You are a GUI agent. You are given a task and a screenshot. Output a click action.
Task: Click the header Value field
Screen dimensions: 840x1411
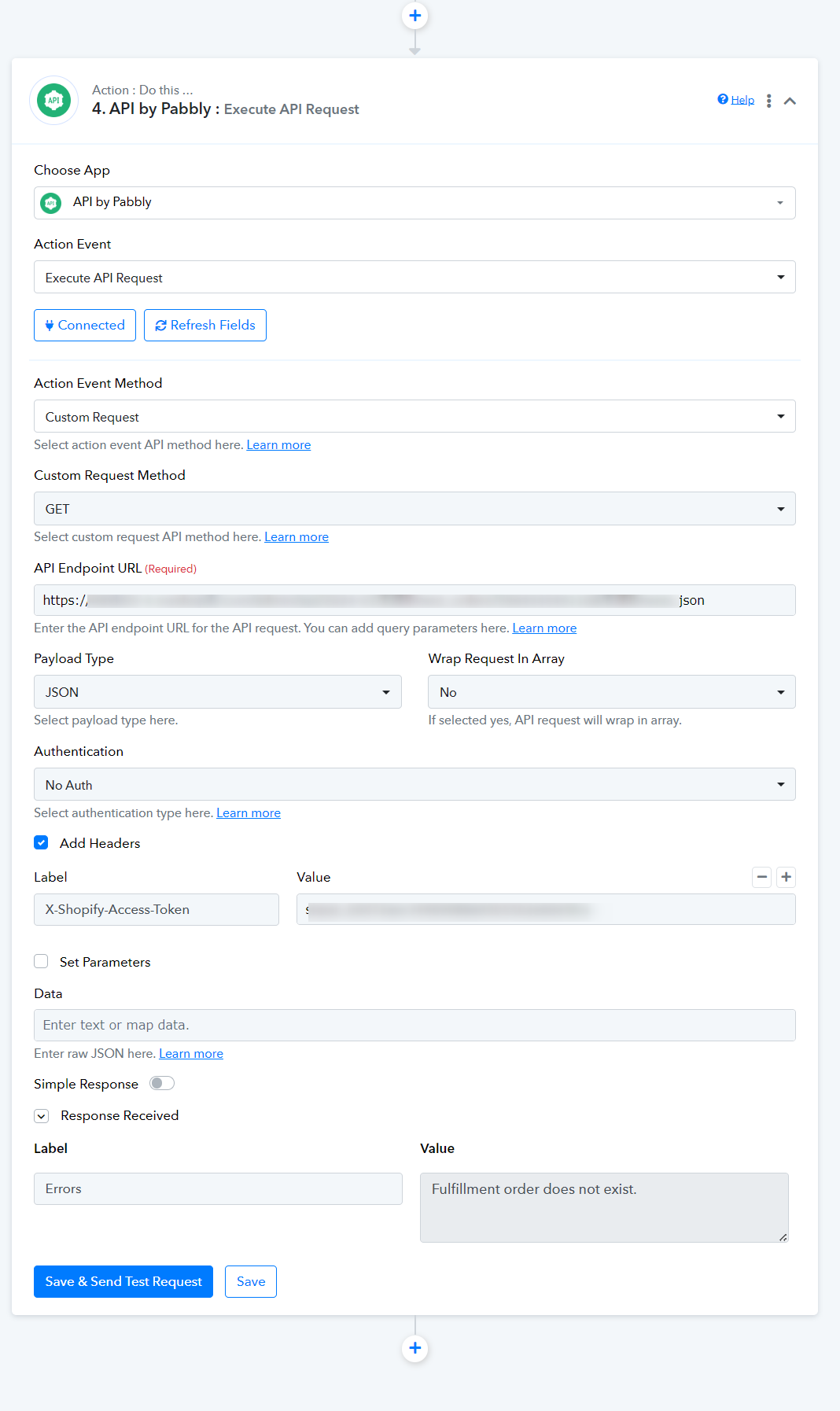point(546,909)
